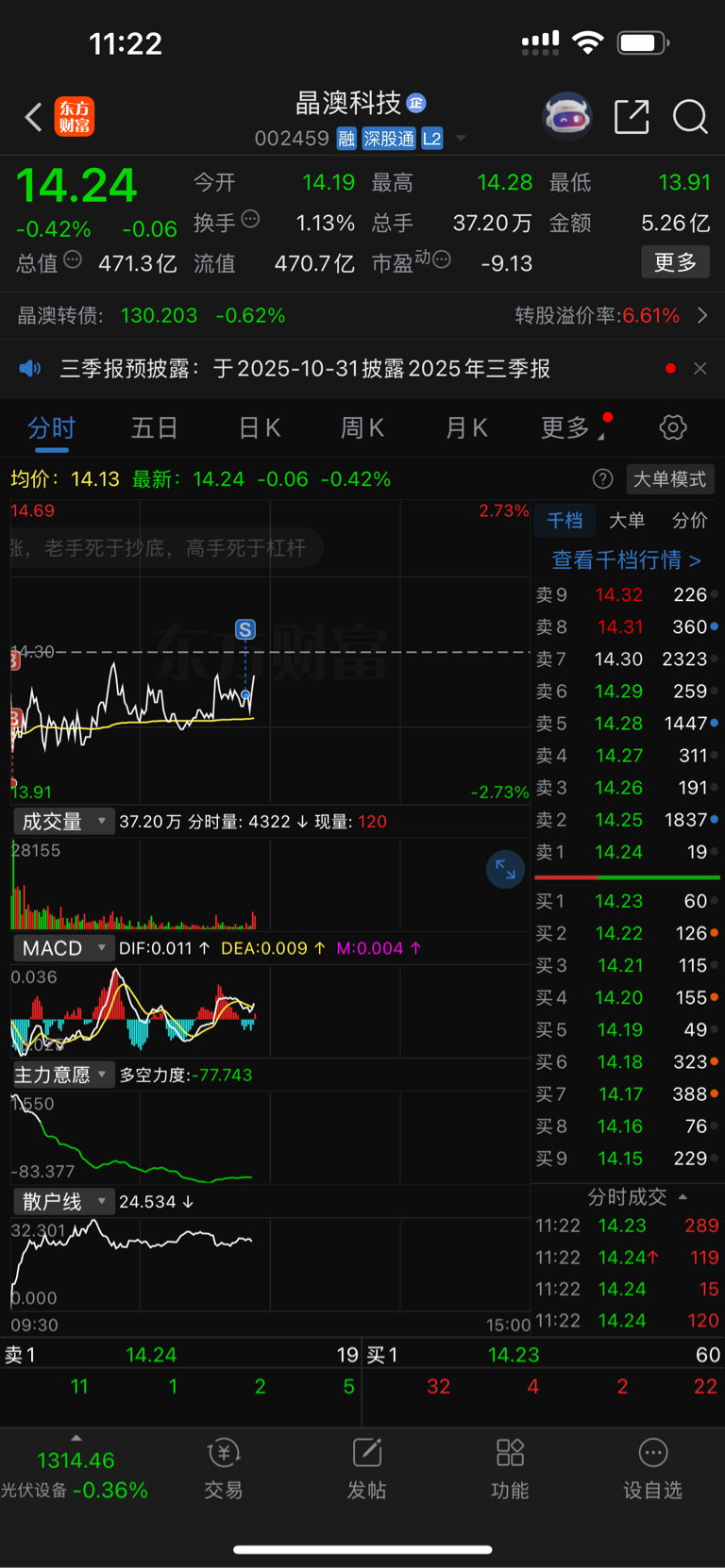This screenshot has height=1568, width=725.
Task: Select the 卖7 14.30 order row
Action: click(627, 659)
